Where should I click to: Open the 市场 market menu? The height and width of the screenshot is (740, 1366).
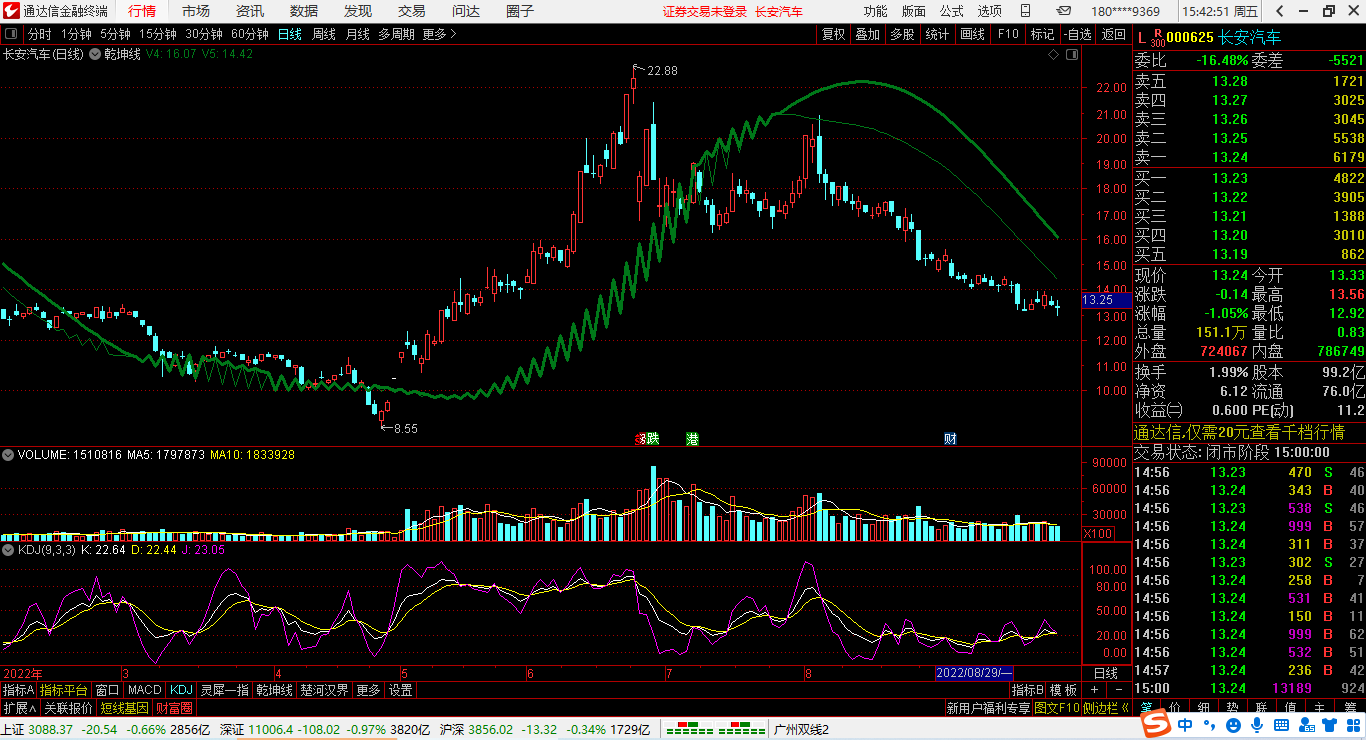[196, 11]
